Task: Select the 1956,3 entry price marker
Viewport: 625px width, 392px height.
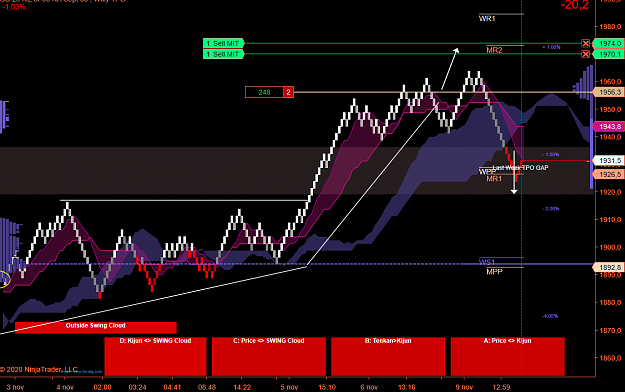Action: 608,93
